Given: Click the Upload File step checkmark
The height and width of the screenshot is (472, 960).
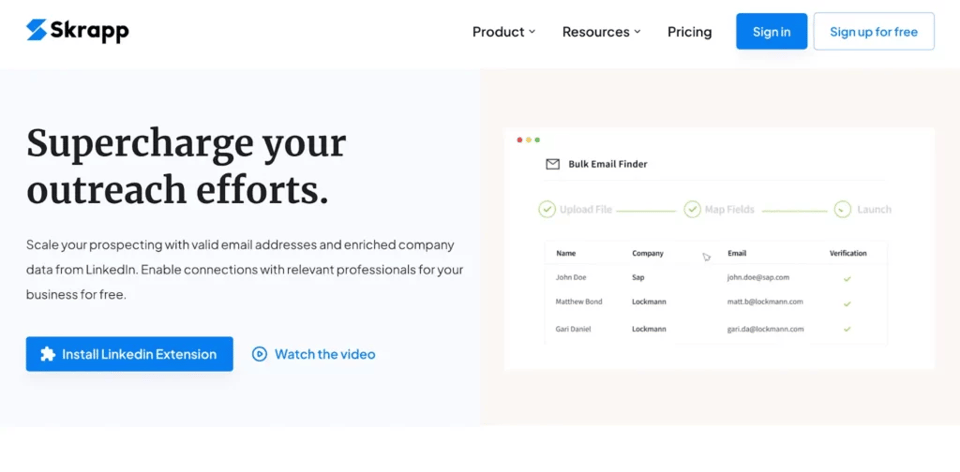Looking at the screenshot, I should (547, 209).
